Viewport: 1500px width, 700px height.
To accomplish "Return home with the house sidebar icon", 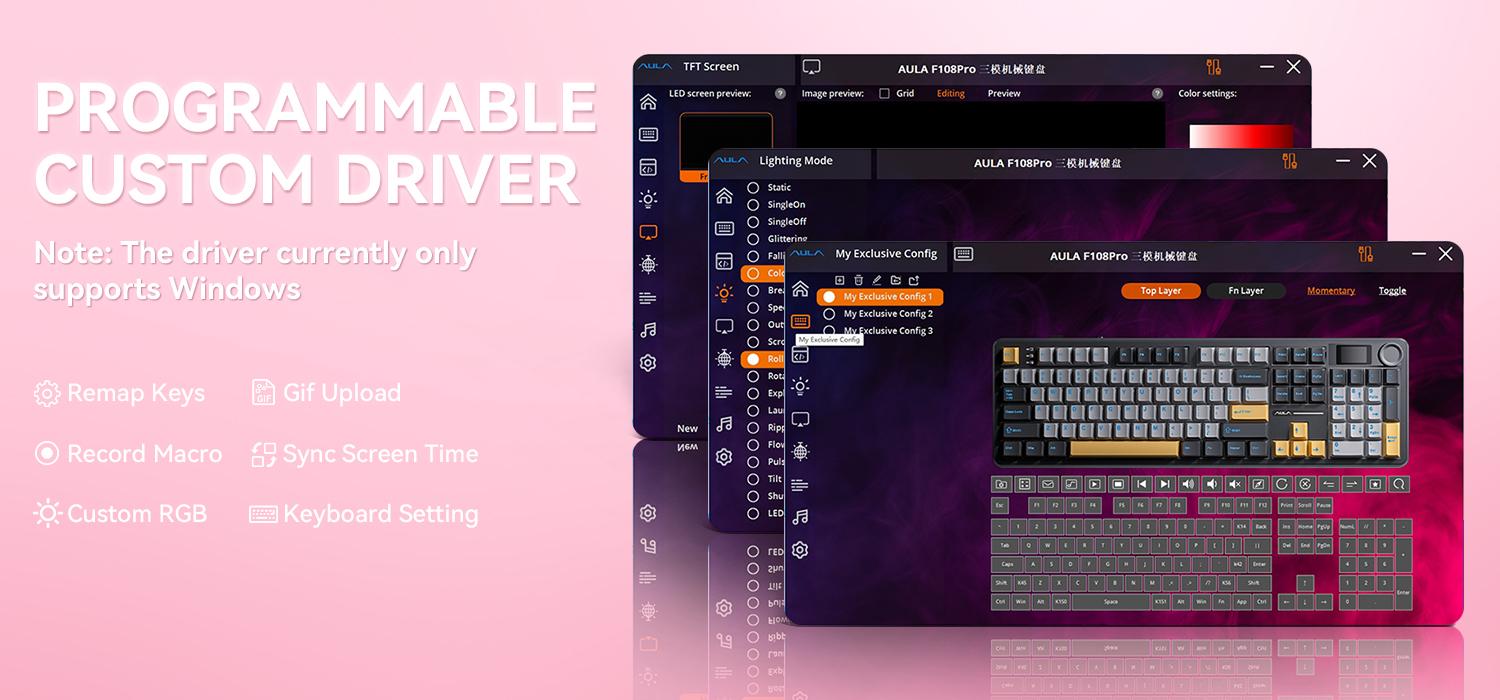I will 799,288.
